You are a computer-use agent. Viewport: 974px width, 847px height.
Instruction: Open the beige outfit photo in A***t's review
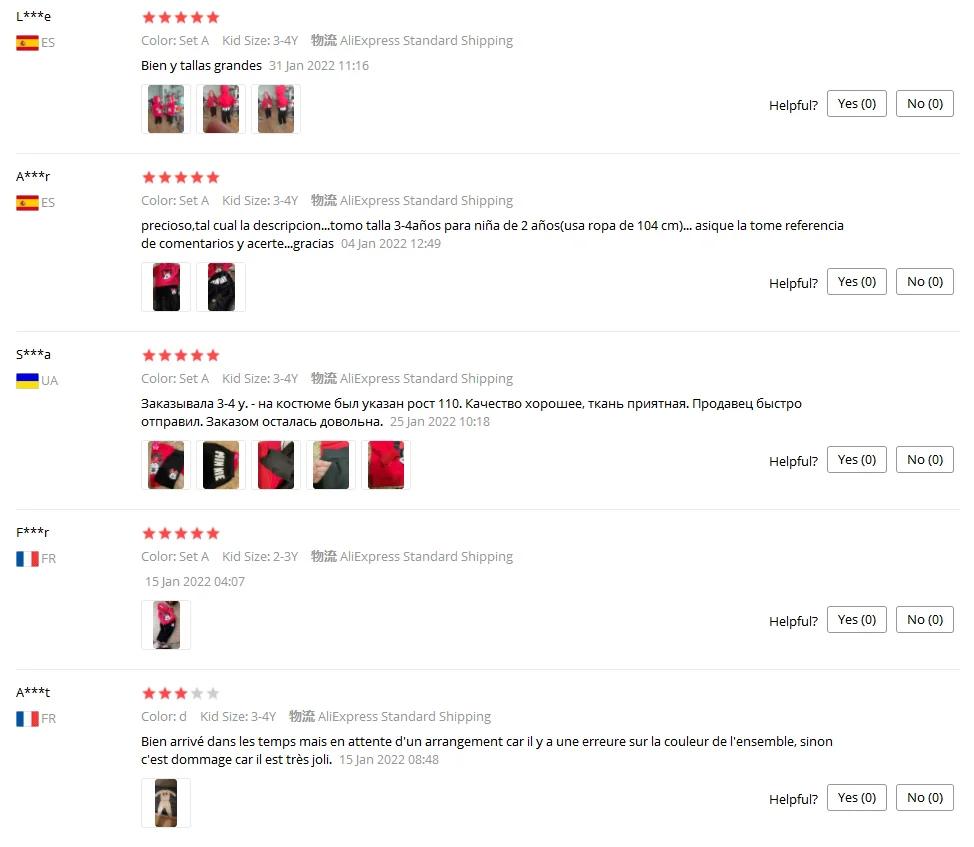[166, 803]
